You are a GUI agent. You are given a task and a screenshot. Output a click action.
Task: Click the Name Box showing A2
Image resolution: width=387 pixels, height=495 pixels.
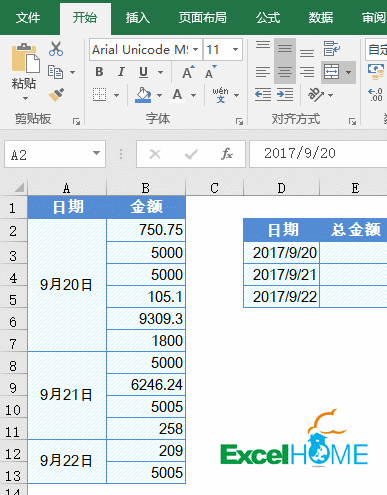55,154
